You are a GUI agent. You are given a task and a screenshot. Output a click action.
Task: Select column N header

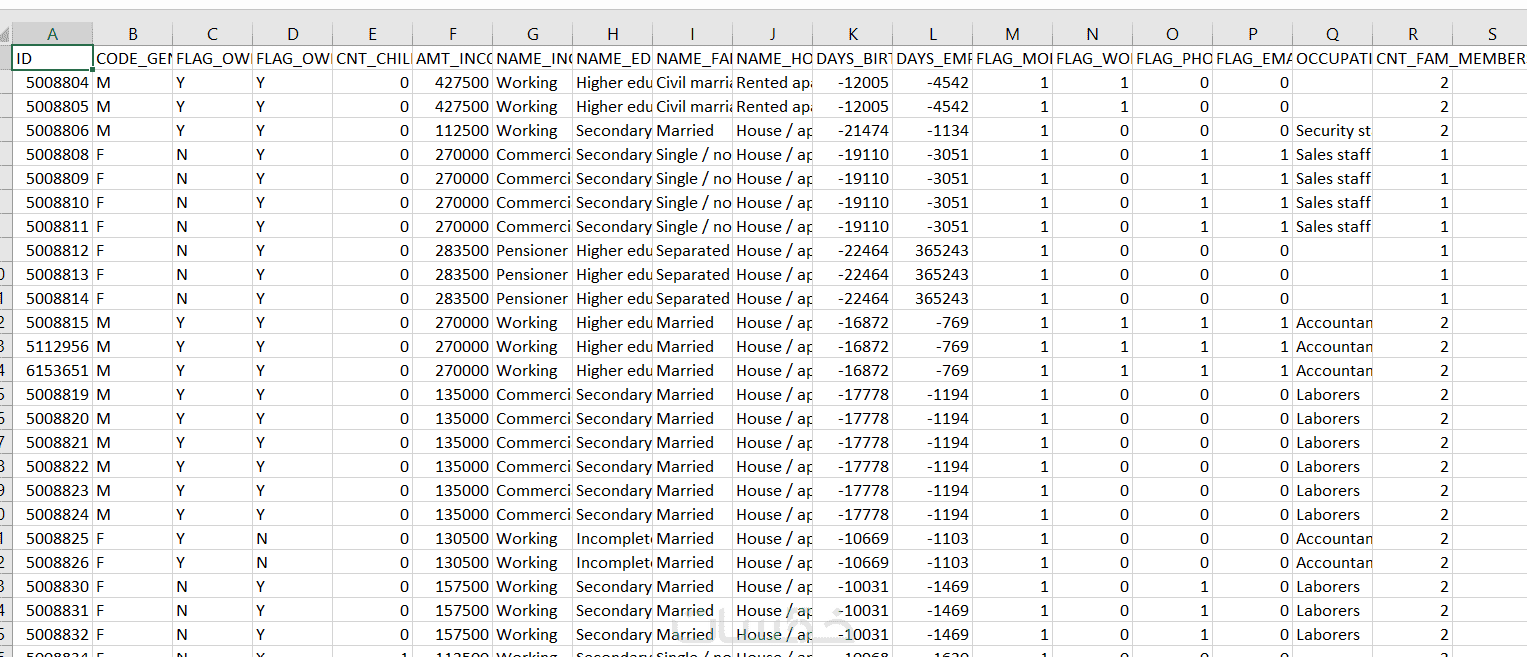(1093, 34)
